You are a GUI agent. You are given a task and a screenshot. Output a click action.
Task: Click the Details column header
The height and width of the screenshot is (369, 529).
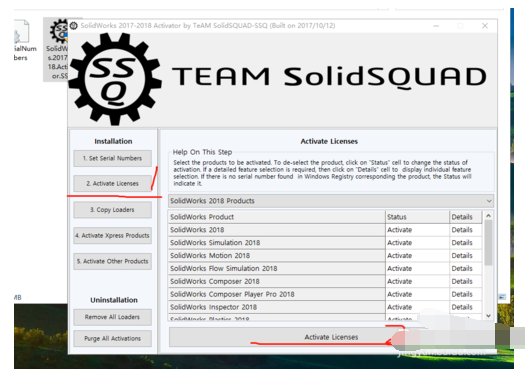pyautogui.click(x=466, y=217)
